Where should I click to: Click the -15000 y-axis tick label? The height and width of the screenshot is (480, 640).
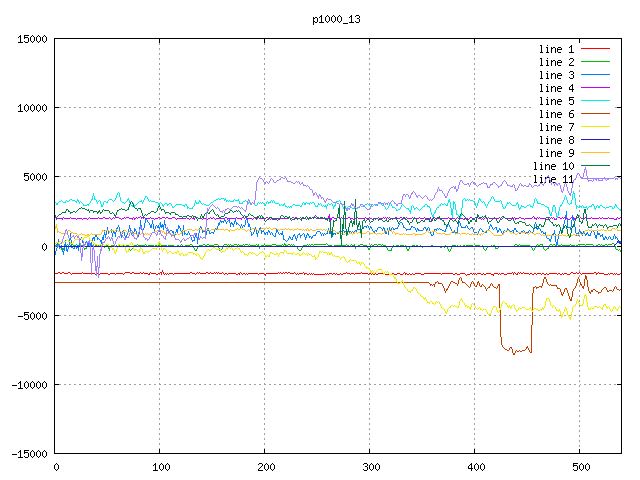click(27, 453)
